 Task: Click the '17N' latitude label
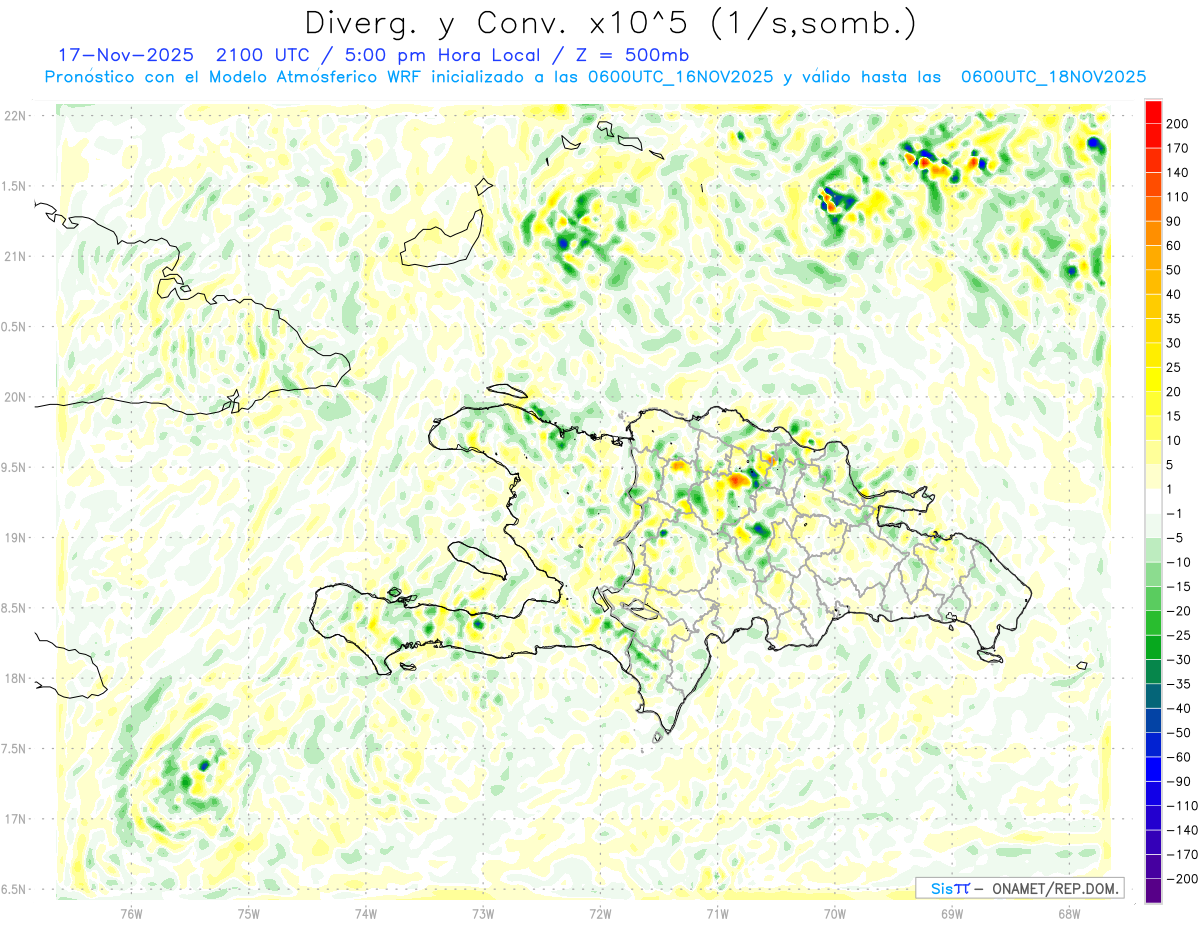pos(14,819)
